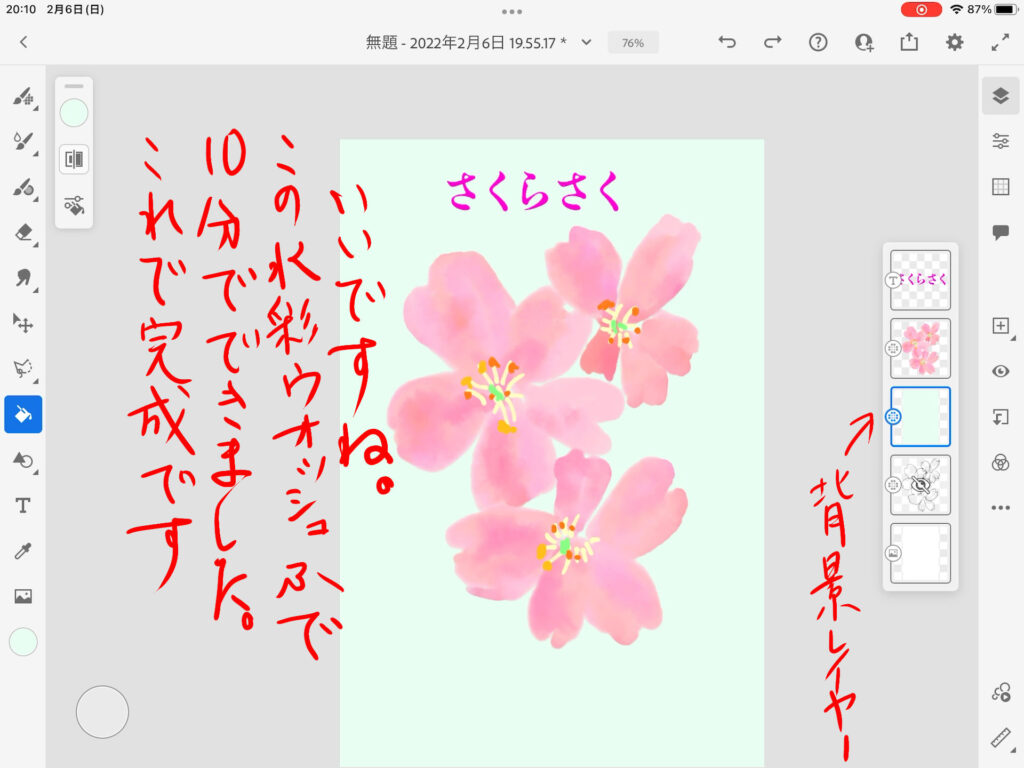Undo the last action
This screenshot has height=768, width=1024.
click(x=727, y=42)
